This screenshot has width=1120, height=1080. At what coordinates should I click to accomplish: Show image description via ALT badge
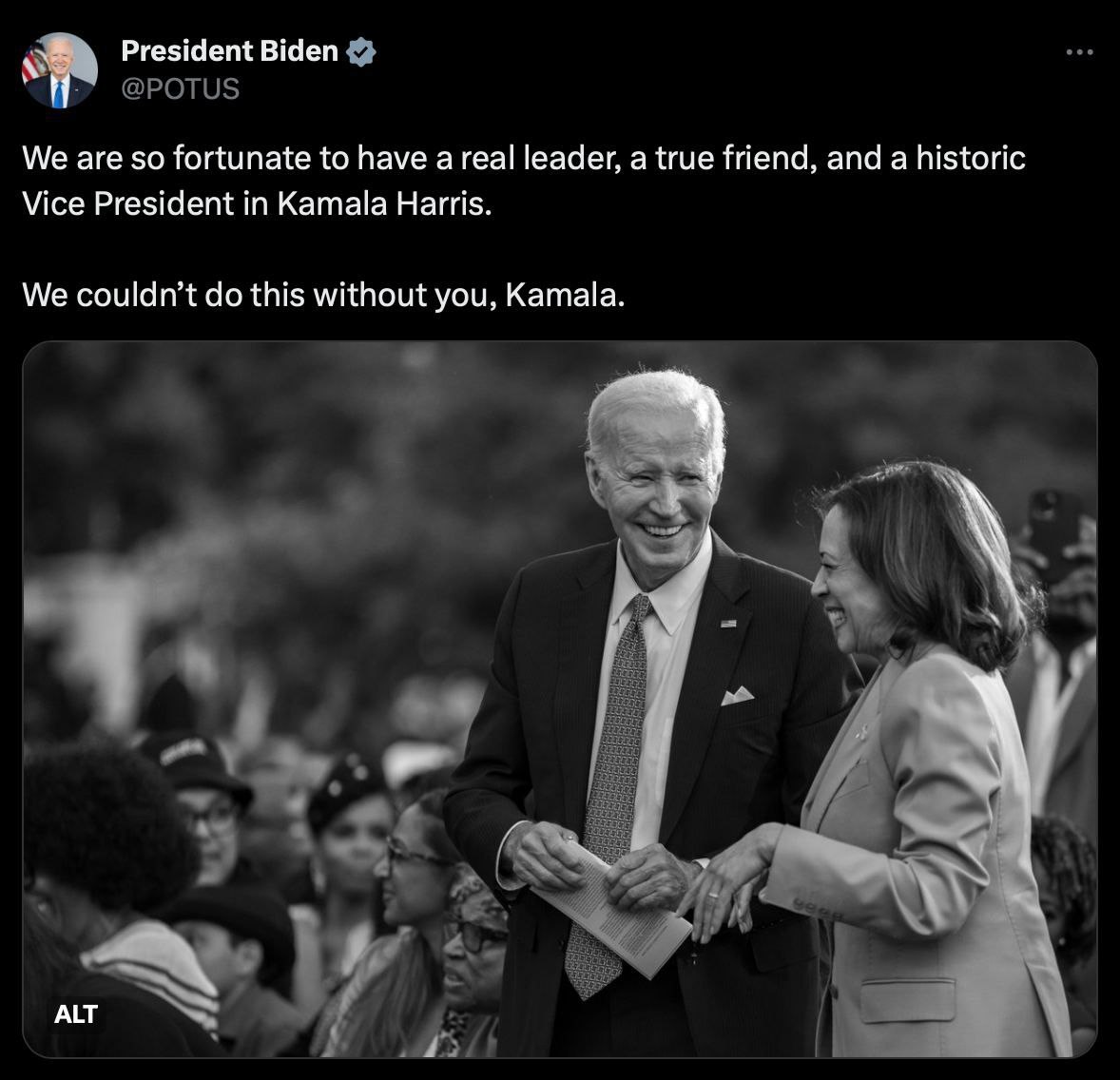[x=76, y=1014]
